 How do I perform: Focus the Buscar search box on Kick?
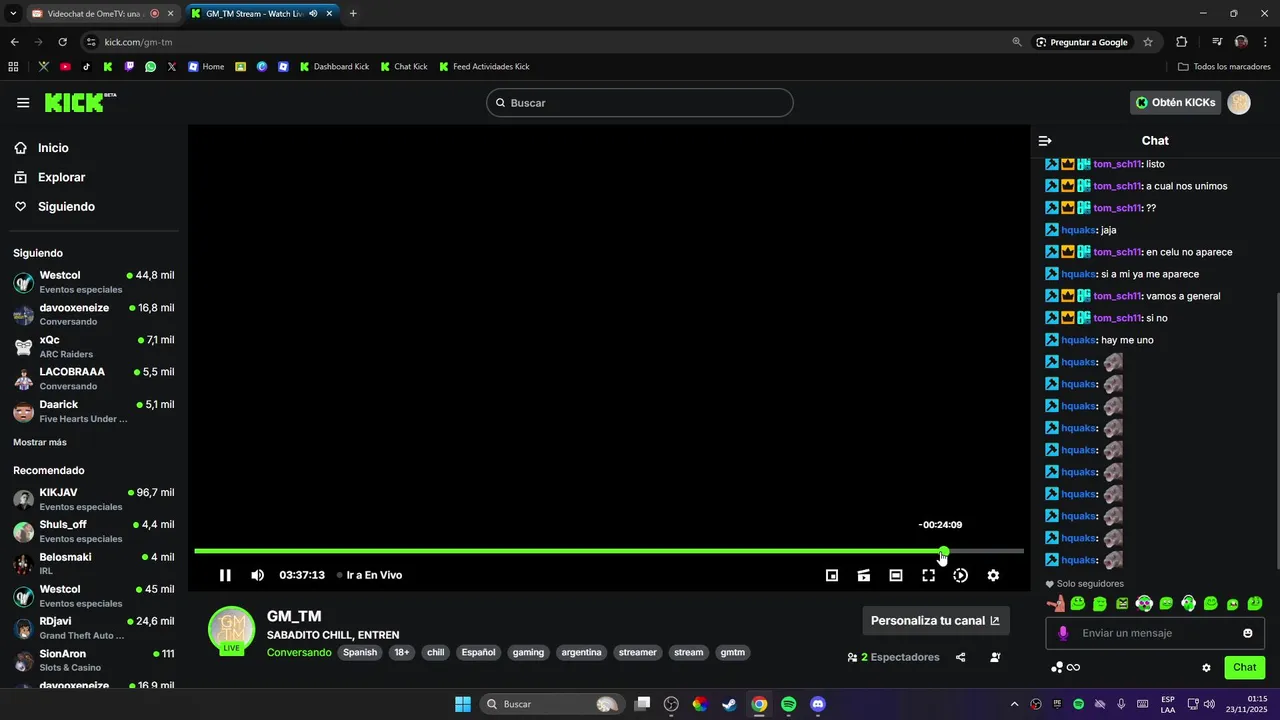pos(640,103)
